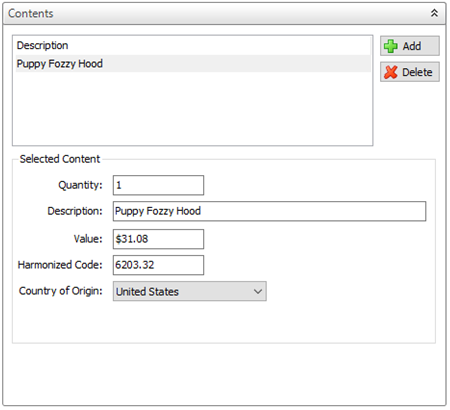Click the Country of Origin: label
Image resolution: width=450 pixels, height=410 pixels.
[x=61, y=291]
